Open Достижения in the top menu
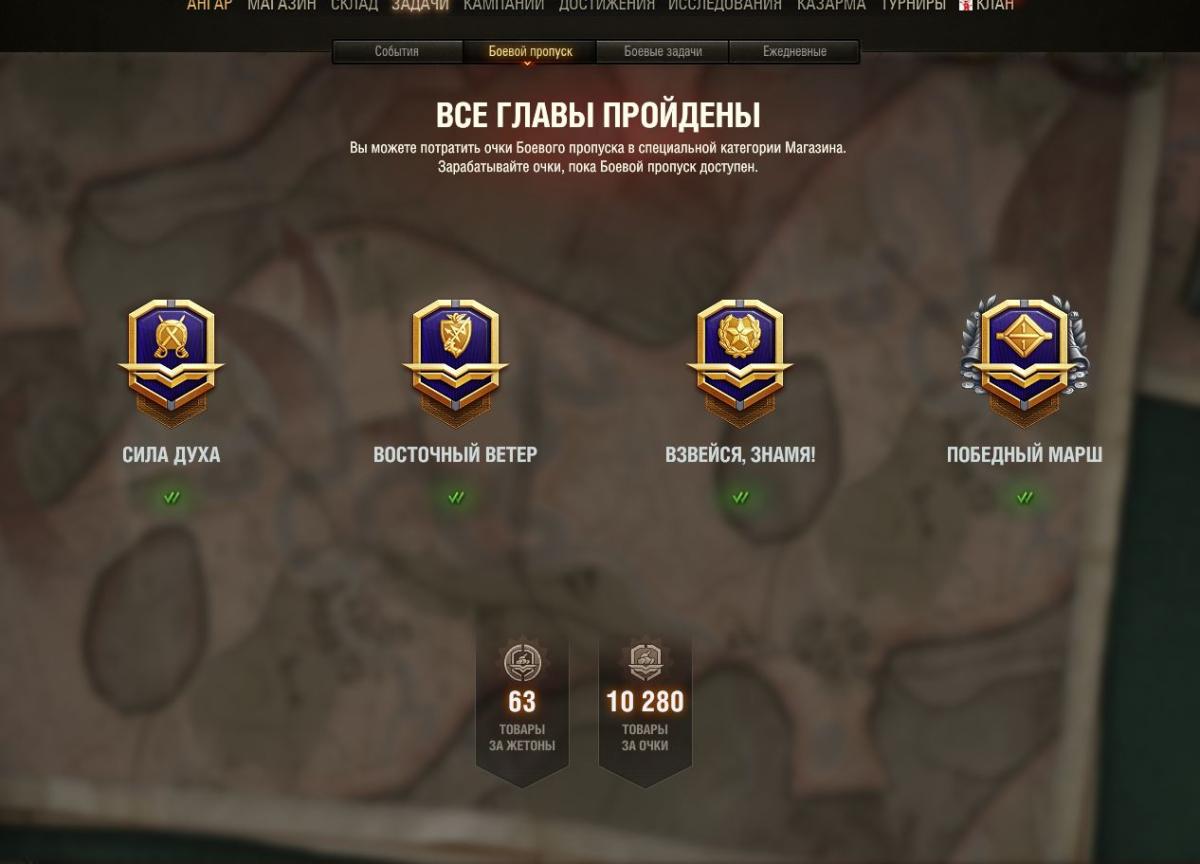Image resolution: width=1200 pixels, height=864 pixels. [606, 6]
